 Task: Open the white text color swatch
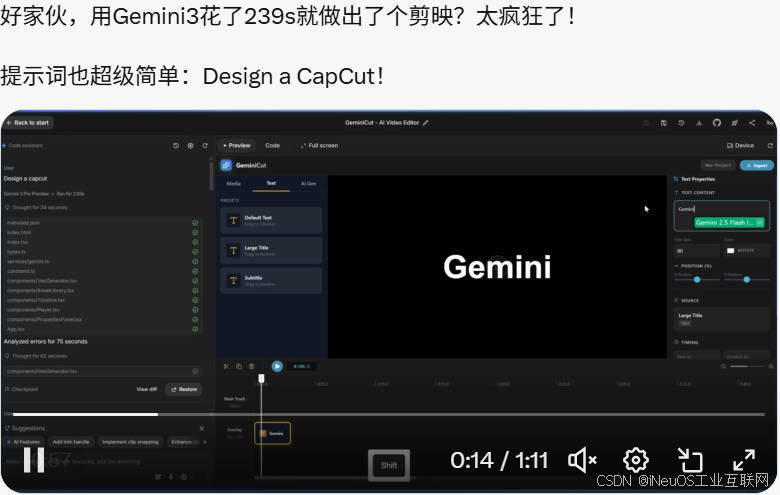pos(730,250)
